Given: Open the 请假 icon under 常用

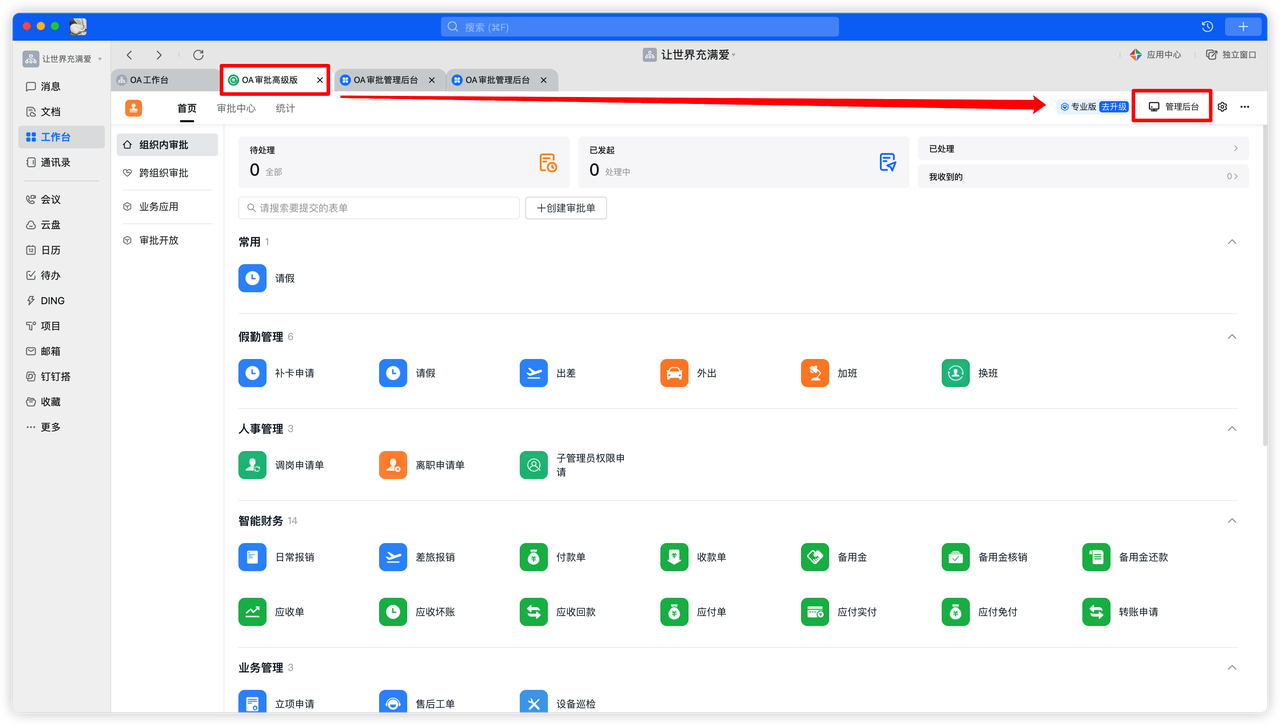Looking at the screenshot, I should (x=252, y=278).
